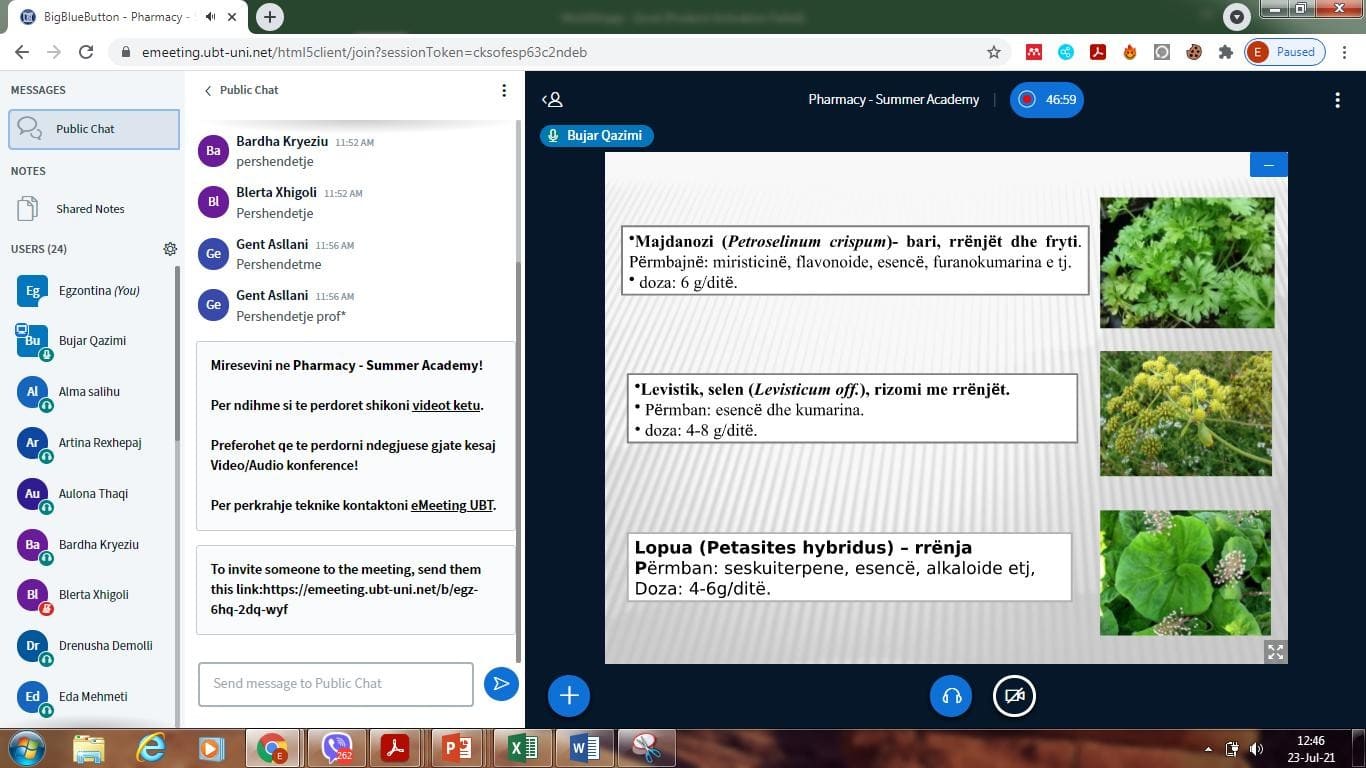This screenshot has width=1366, height=768.
Task: Open the blue plus actions button
Action: 569,696
